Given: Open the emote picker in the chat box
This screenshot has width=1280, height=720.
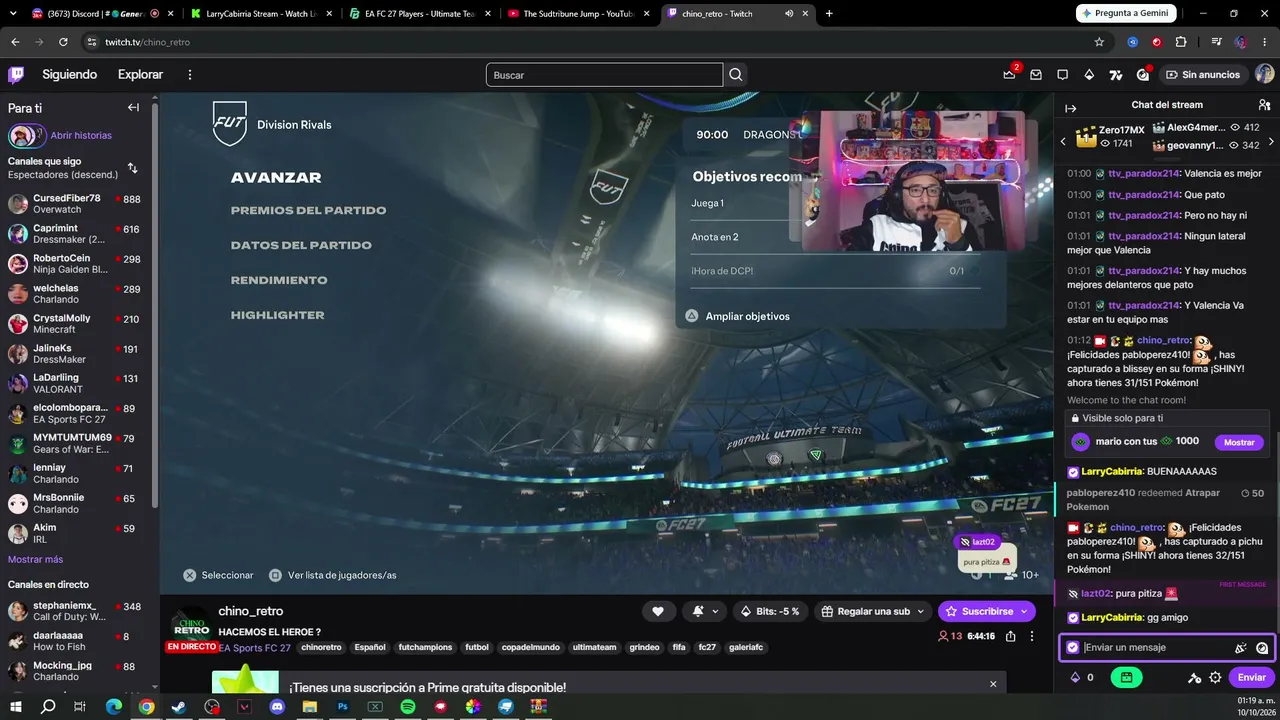Looking at the screenshot, I should coord(1262,648).
